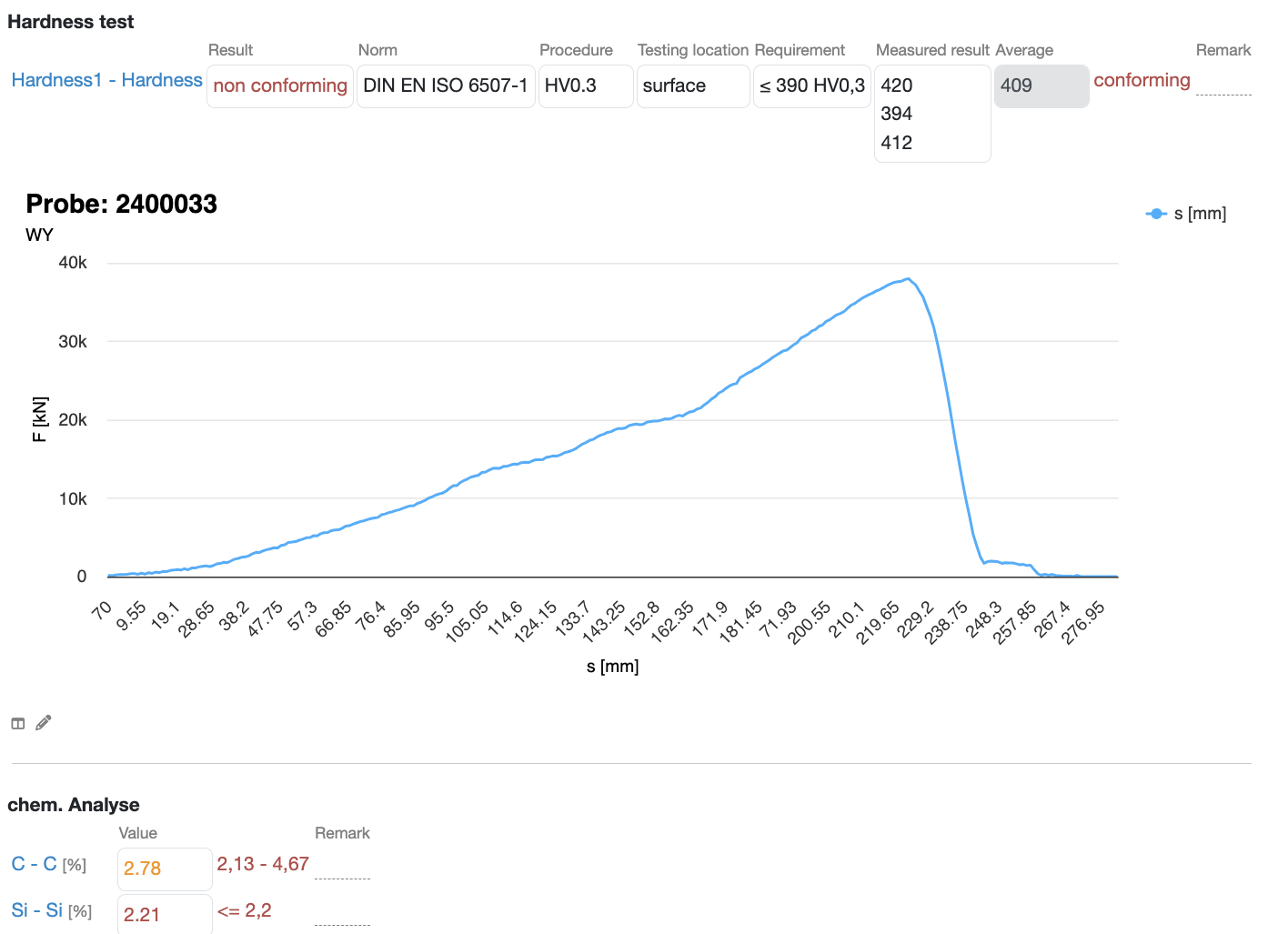Click the pencil edit icon below chart
This screenshot has height=934, width=1288.
click(x=44, y=723)
